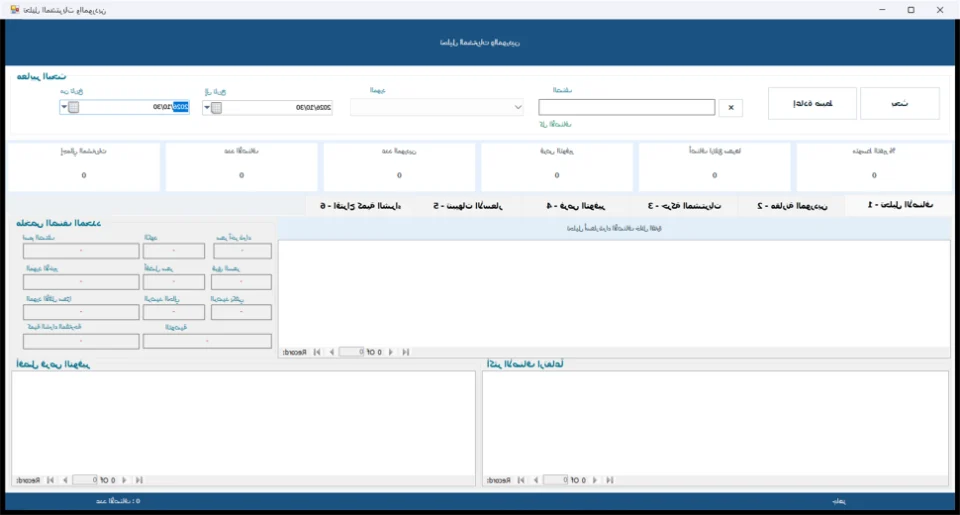Click the reset button next to the search button
Screen dimensions: 960x515
[x=812, y=103]
